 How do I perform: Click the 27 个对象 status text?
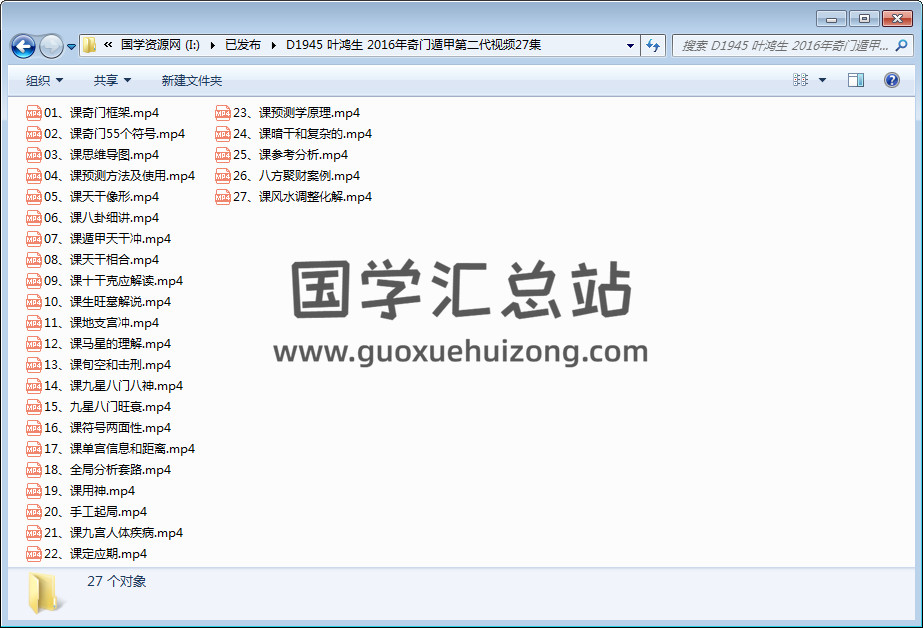point(117,582)
